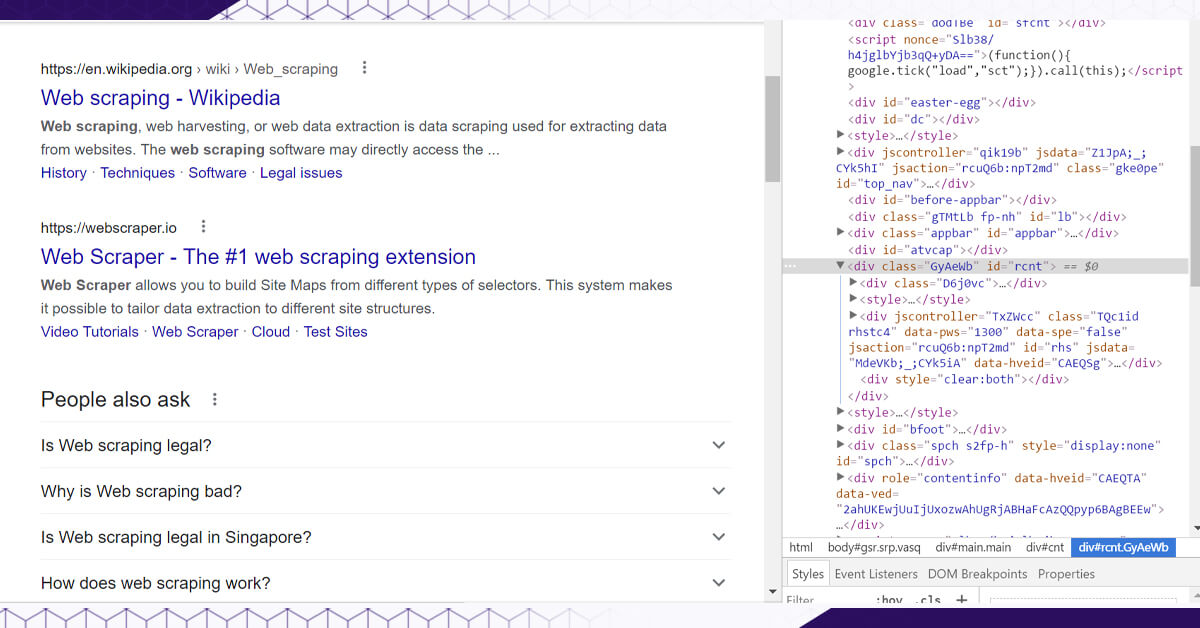Open options menu beside the webscraper.io URL
This screenshot has height=628, width=1200.
point(203,227)
